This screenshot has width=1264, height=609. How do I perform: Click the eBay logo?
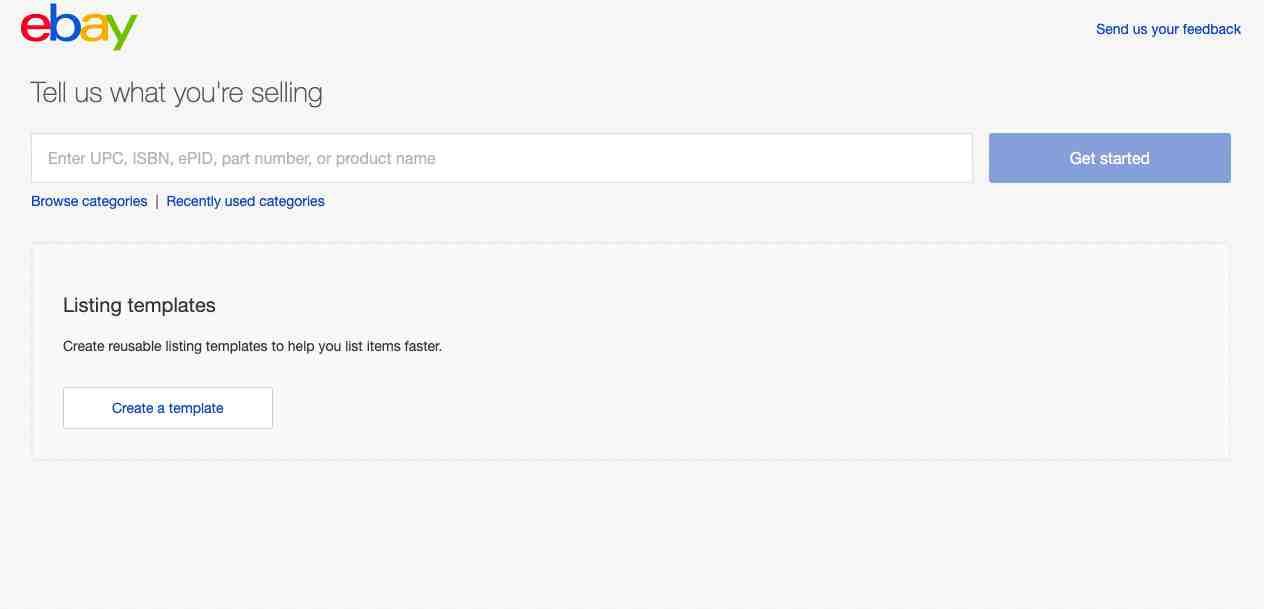[x=79, y=27]
